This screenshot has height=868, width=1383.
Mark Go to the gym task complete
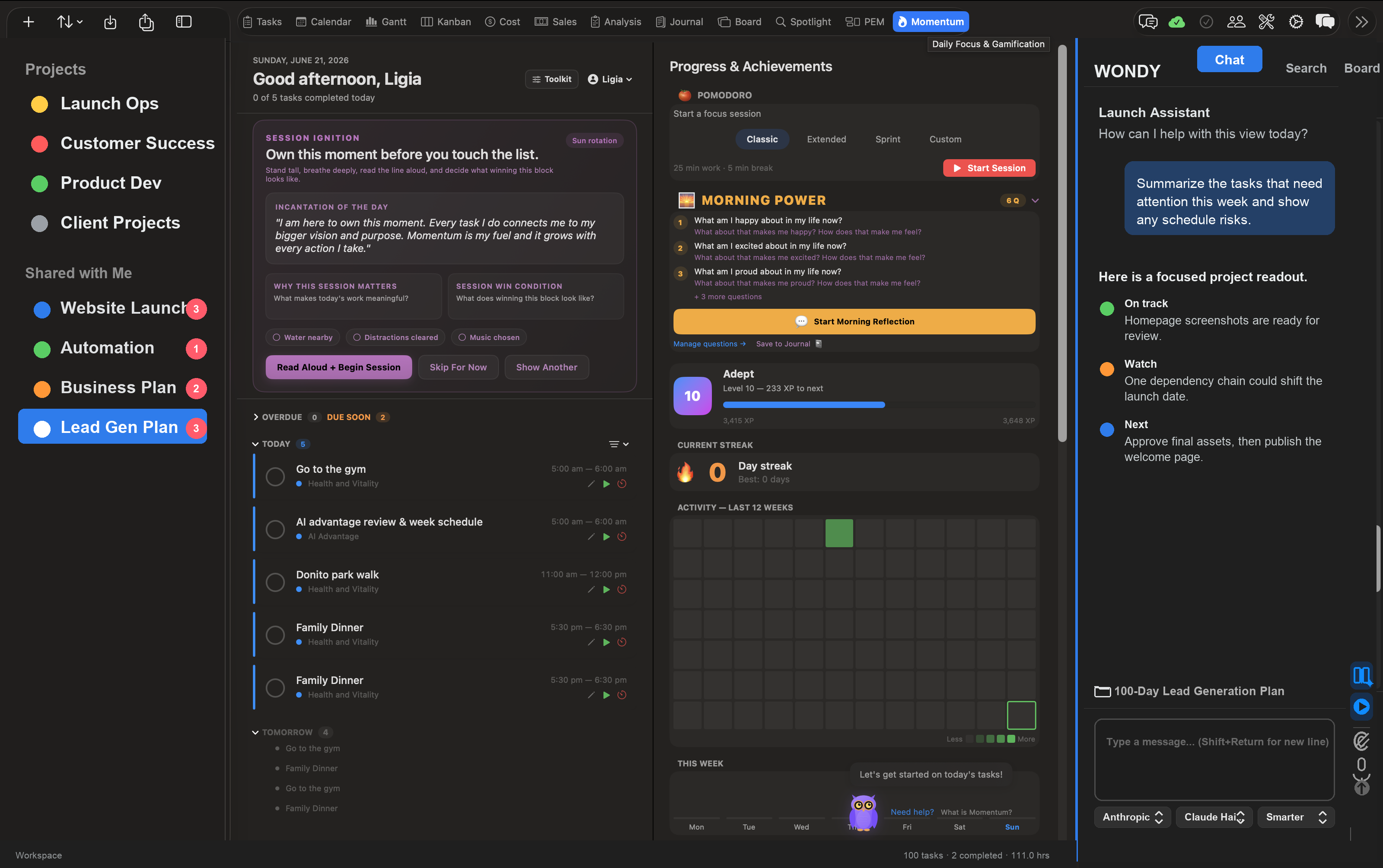pos(276,477)
